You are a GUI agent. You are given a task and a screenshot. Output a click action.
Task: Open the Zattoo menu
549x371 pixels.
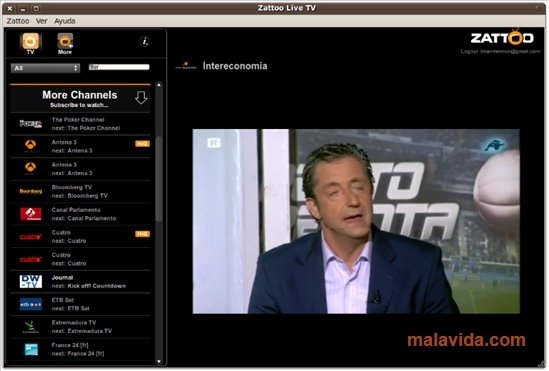coord(18,21)
